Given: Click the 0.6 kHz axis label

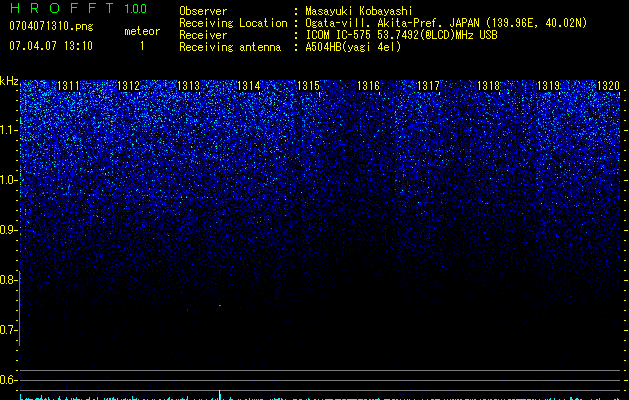Looking at the screenshot, I should point(9,380).
